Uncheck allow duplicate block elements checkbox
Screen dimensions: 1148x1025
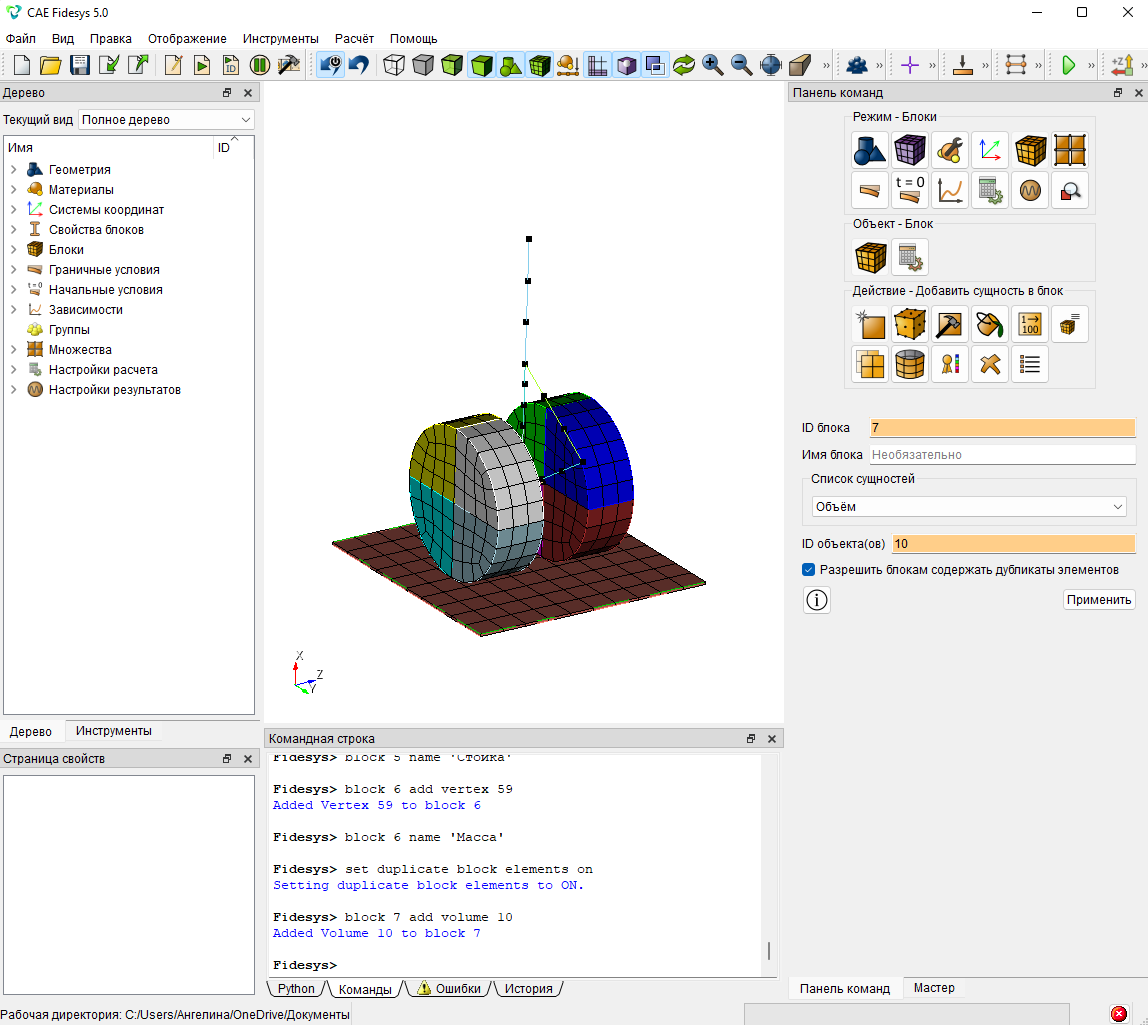(x=808, y=570)
